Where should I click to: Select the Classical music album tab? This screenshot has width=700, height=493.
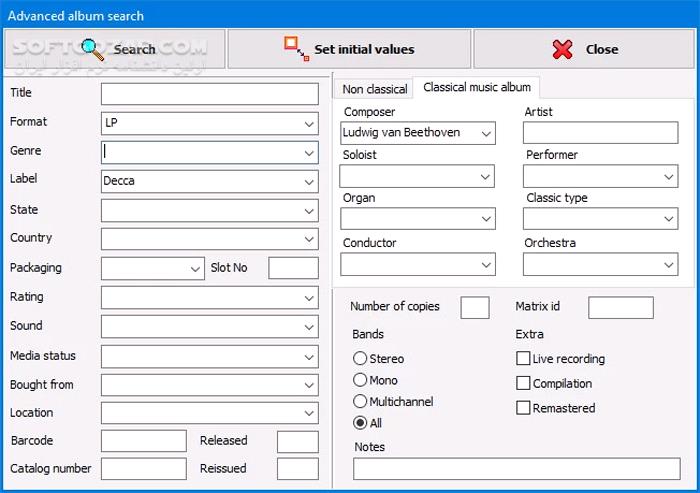click(478, 87)
